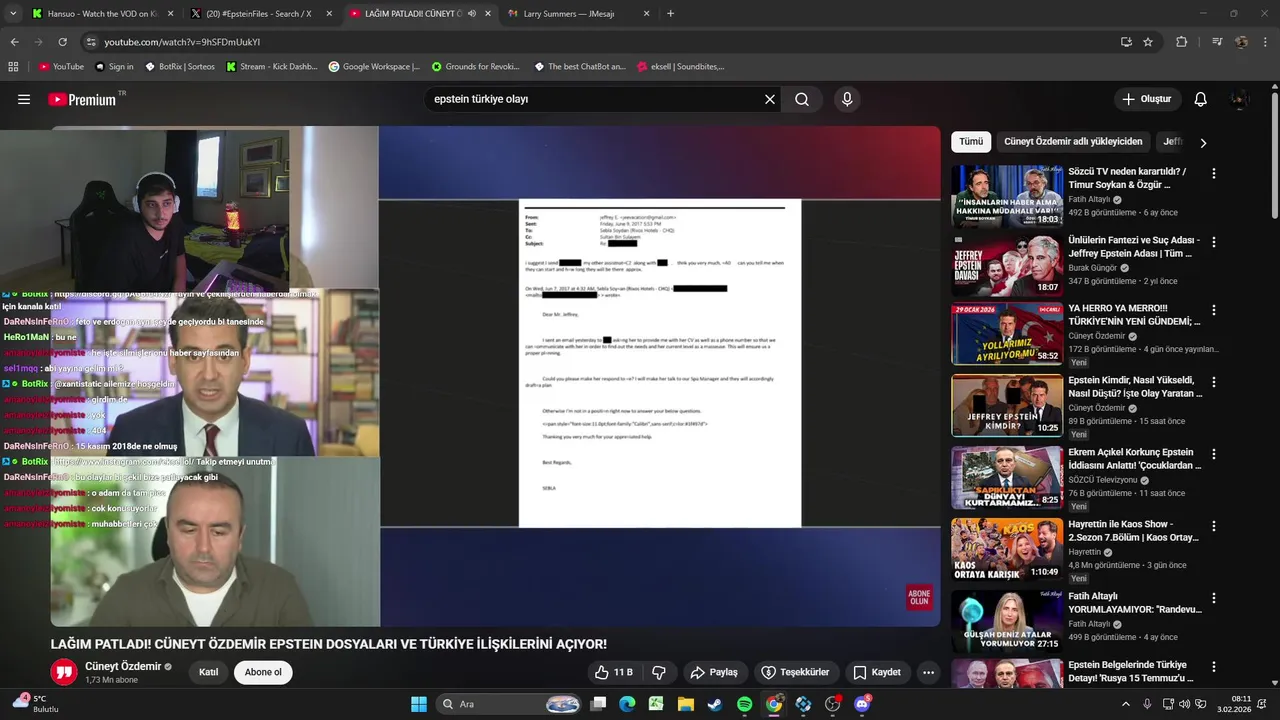The image size is (1280, 720).
Task: Open options for Sözcü TV neden karartıldı video
Action: click(x=1214, y=174)
